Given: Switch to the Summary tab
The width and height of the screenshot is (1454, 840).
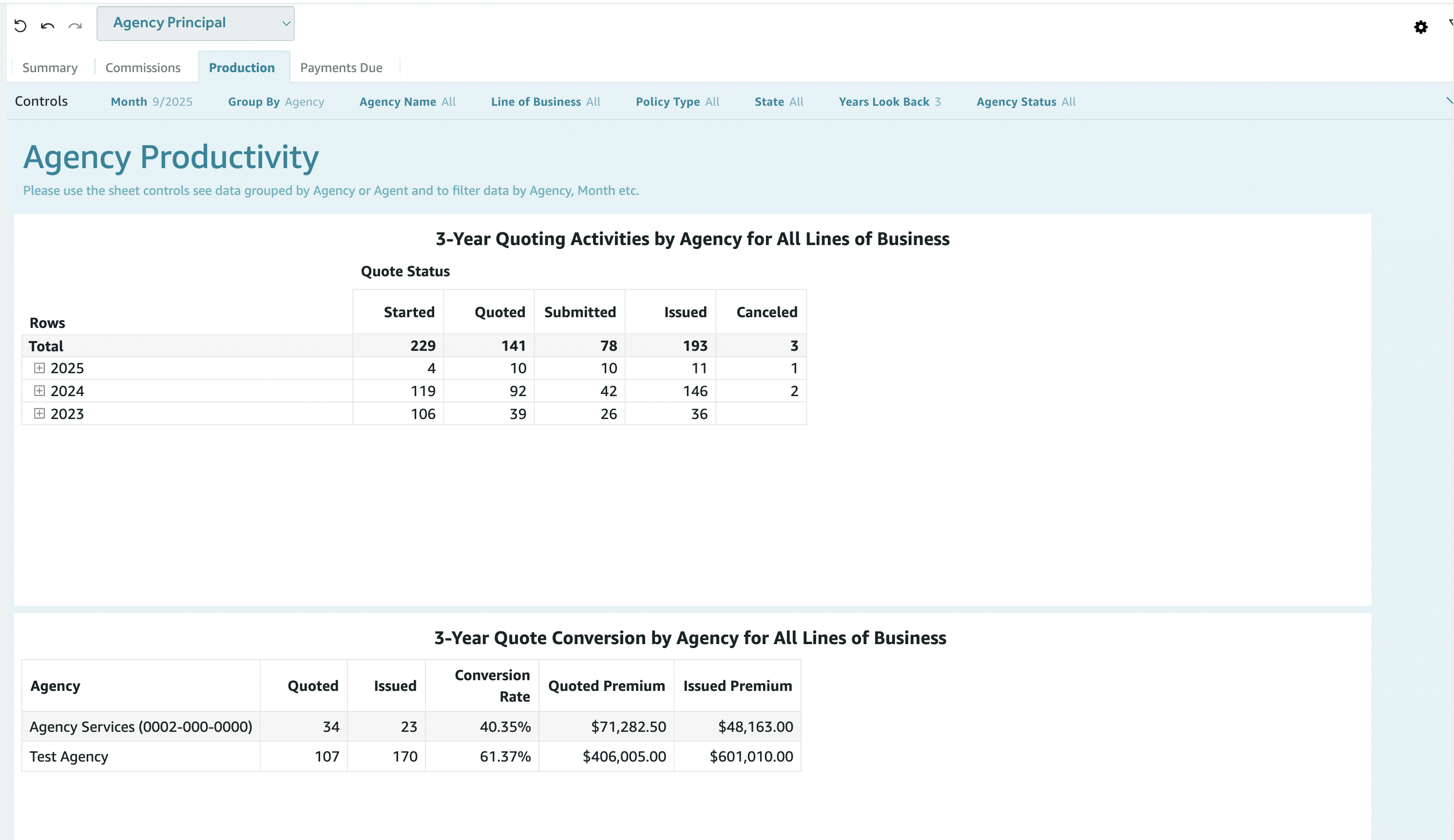Looking at the screenshot, I should click(x=50, y=68).
